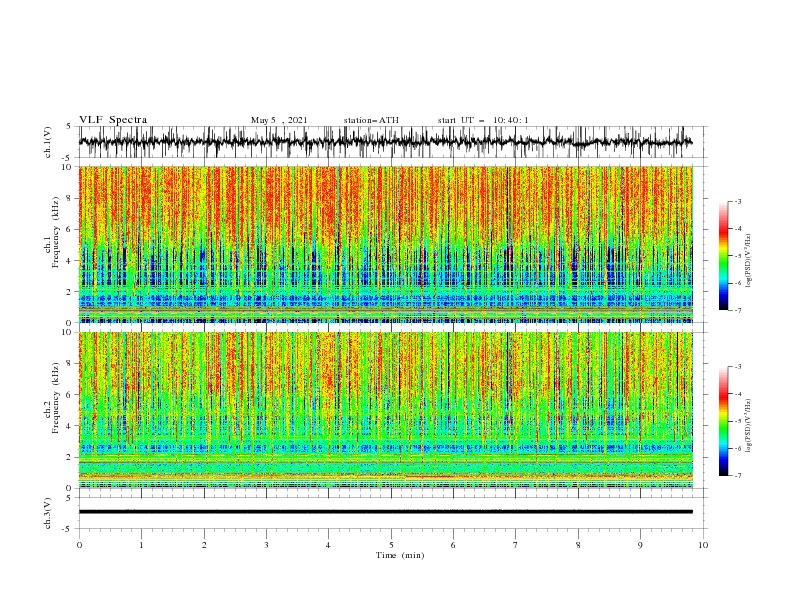Click the ch.1 waveform trace plot
Screen dimensions: 792x612
385,142
